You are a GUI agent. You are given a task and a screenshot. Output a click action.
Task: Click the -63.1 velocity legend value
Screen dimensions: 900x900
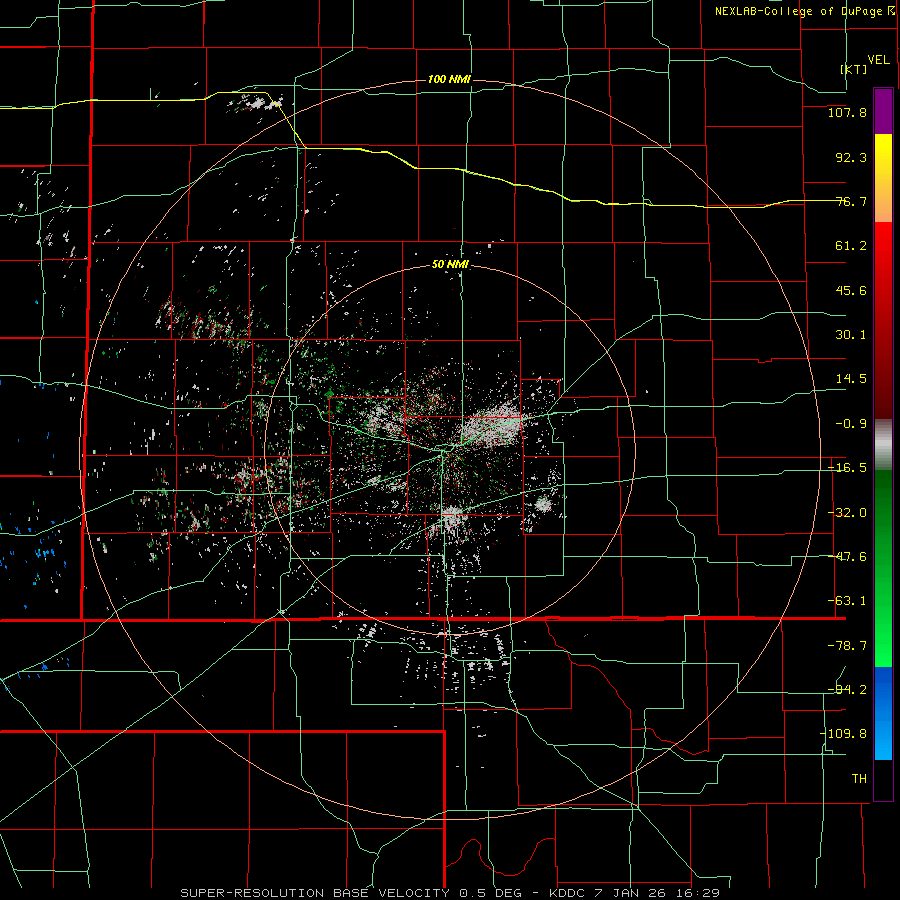847,601
